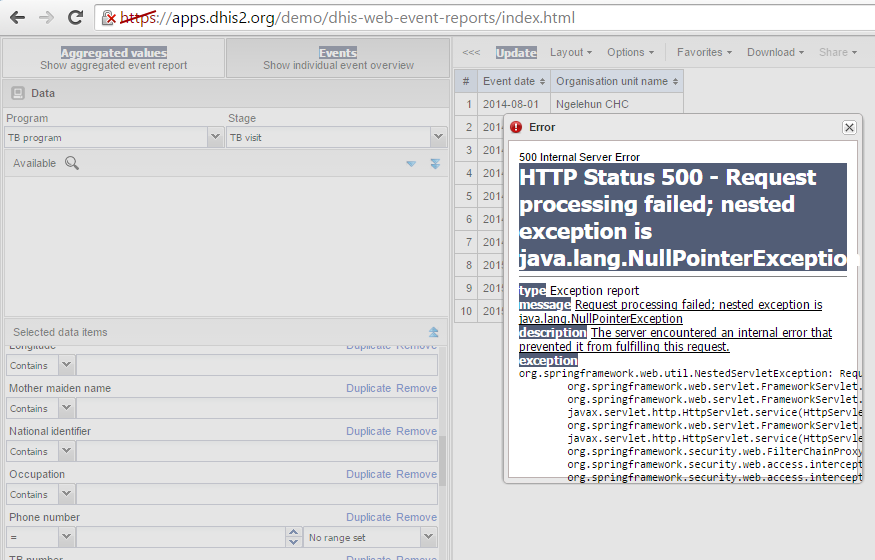Click the browser back arrow
The image size is (875, 560).
[x=17, y=17]
